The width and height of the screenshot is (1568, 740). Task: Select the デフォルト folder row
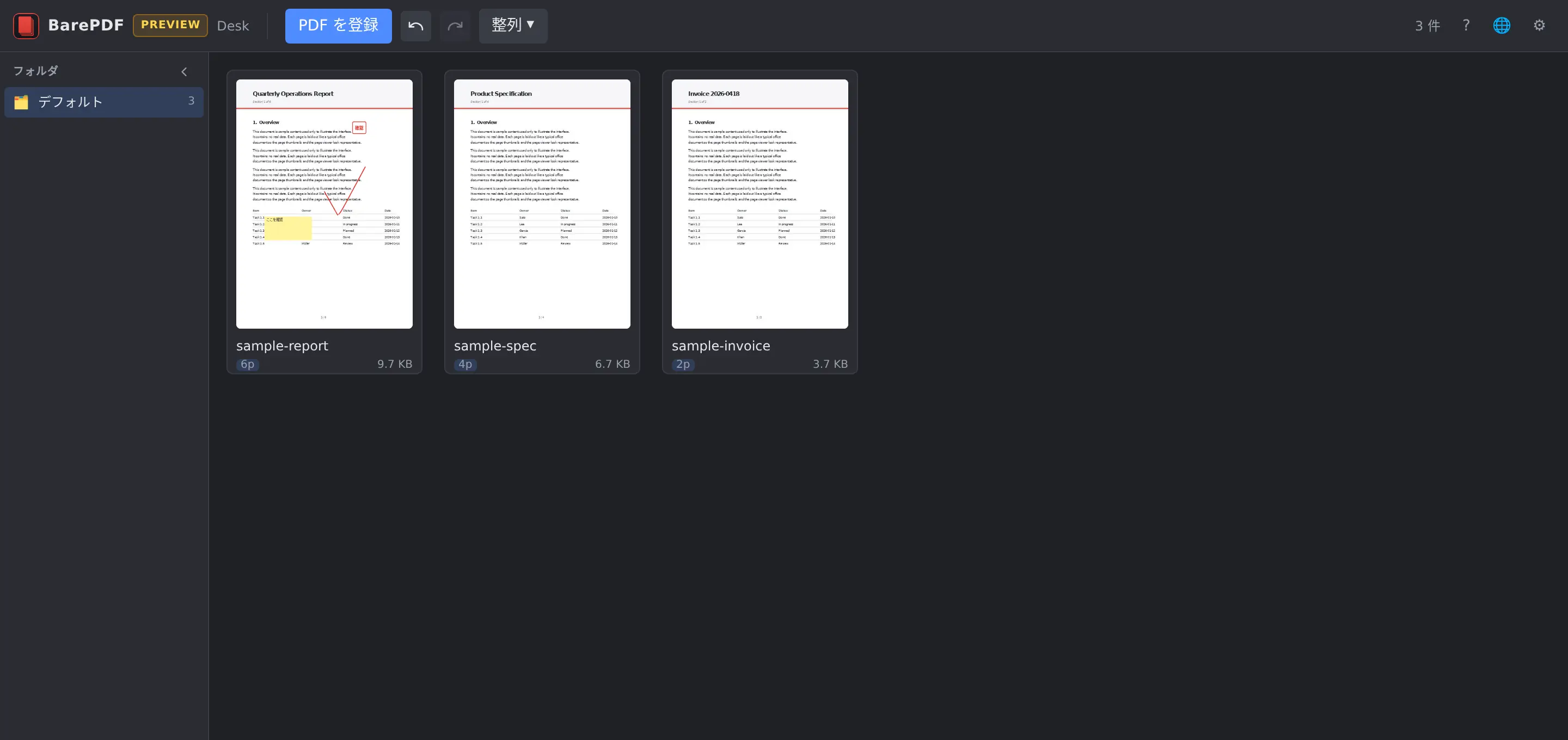[104, 102]
